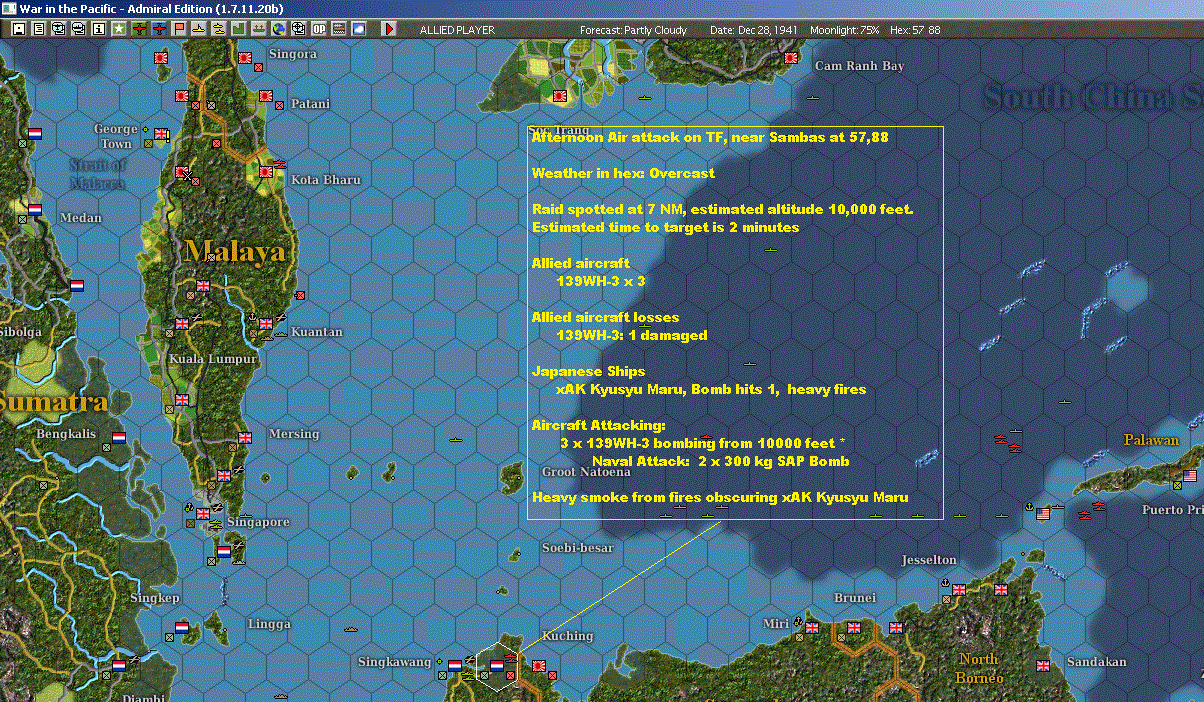Image resolution: width=1204 pixels, height=702 pixels.
Task: Click the George Town label
Action: pos(116,136)
